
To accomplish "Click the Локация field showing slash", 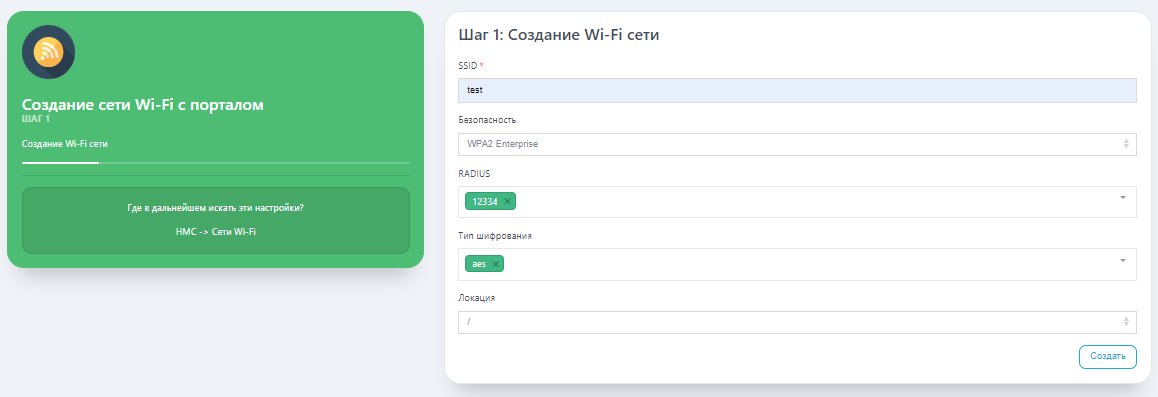I will click(797, 322).
